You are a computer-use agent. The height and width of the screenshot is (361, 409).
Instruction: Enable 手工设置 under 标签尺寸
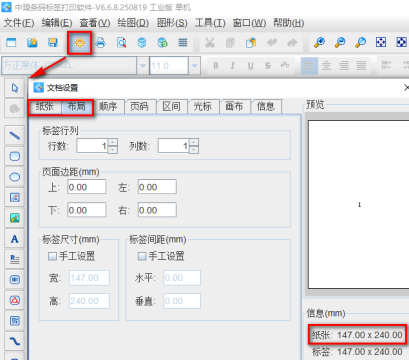coord(52,256)
